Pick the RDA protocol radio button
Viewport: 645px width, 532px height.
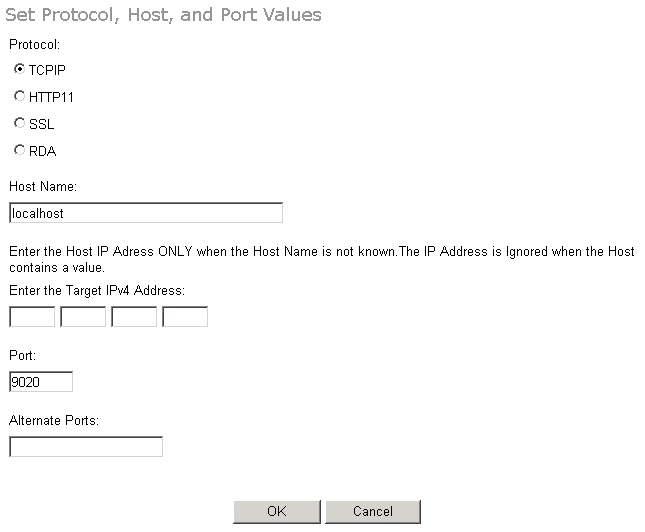point(19,151)
